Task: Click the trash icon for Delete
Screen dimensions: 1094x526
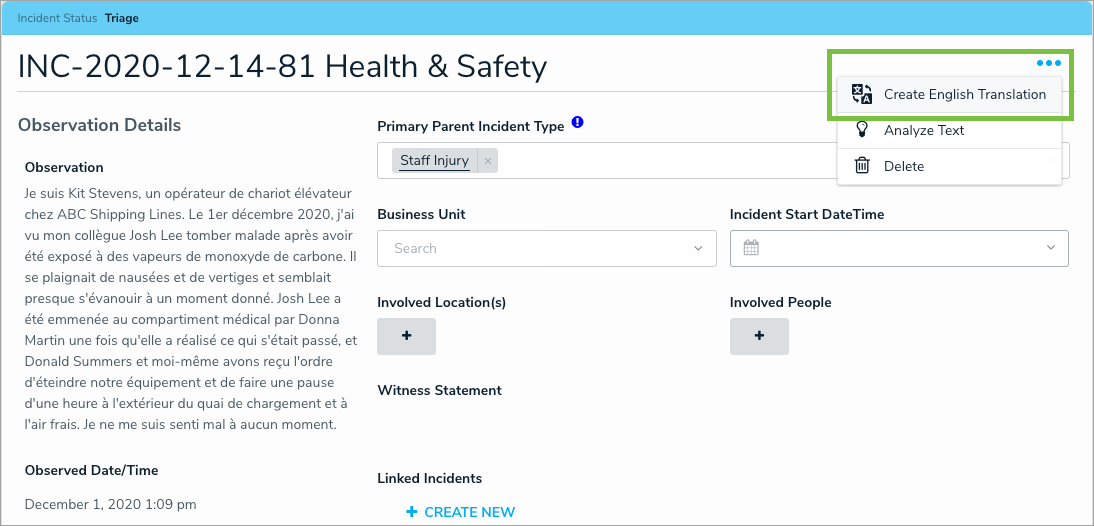Action: [x=862, y=166]
